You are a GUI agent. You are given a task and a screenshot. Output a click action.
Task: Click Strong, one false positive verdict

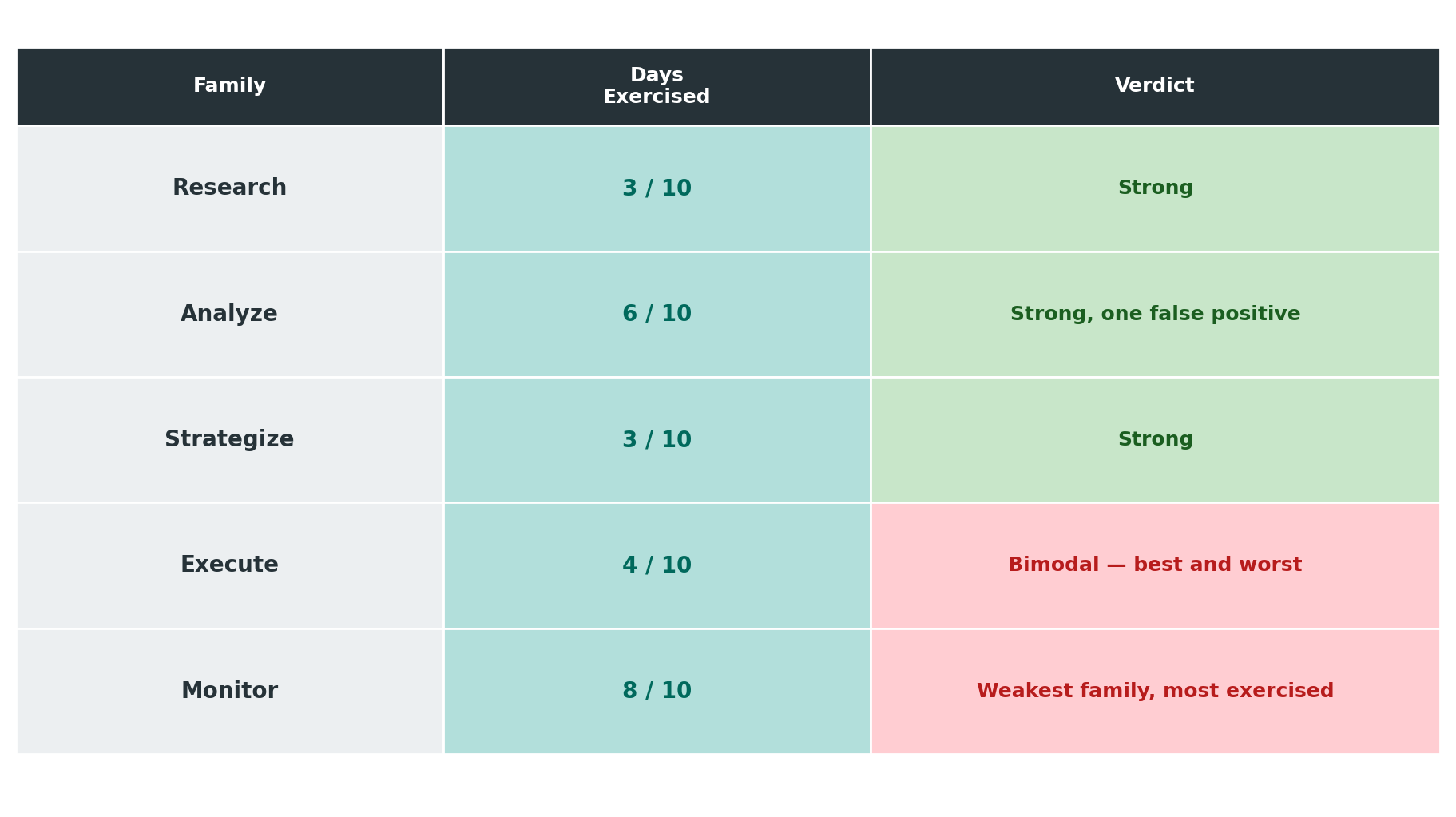1155,315
